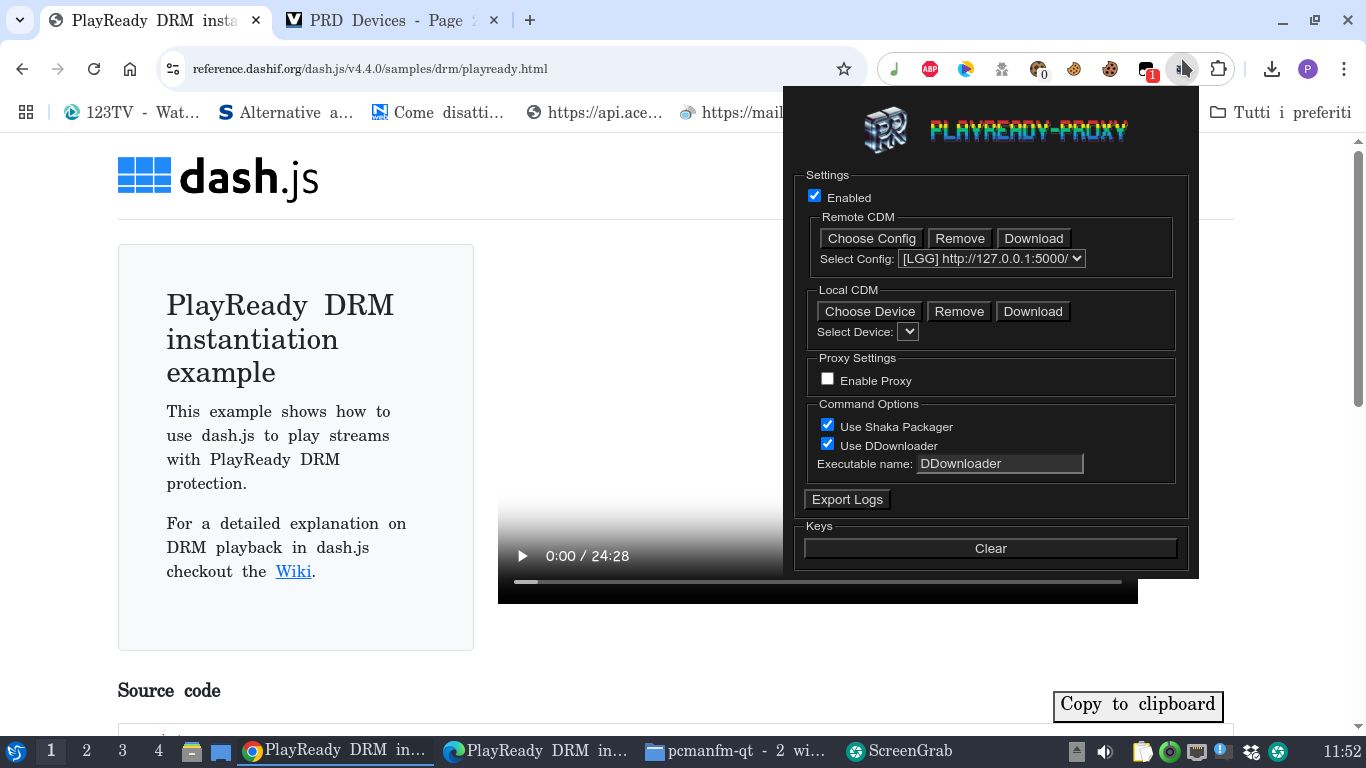Click the clock showing 11:52

click(x=1342, y=752)
